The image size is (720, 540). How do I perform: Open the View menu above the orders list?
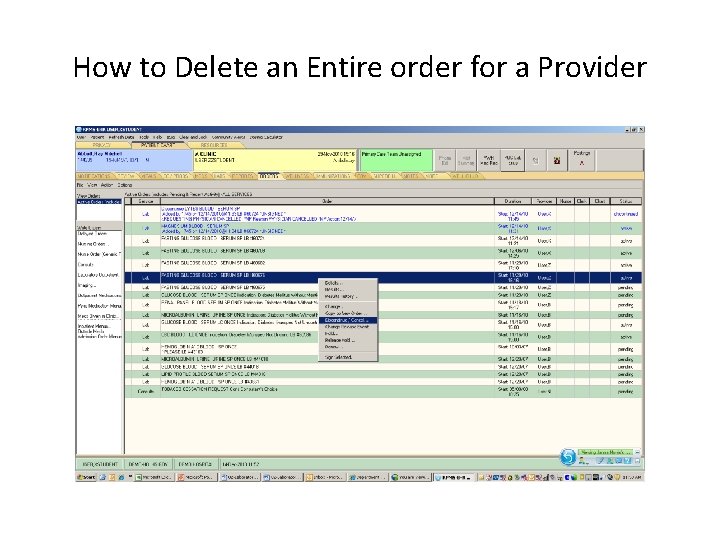pos(92,185)
